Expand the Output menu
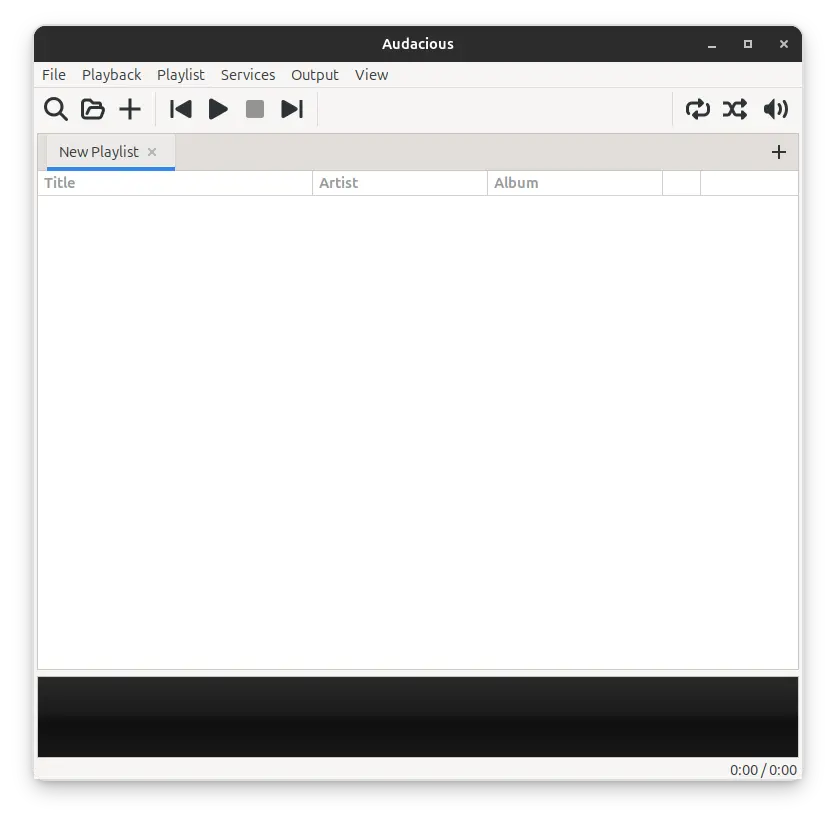Image resolution: width=836 pixels, height=821 pixels. coord(315,75)
